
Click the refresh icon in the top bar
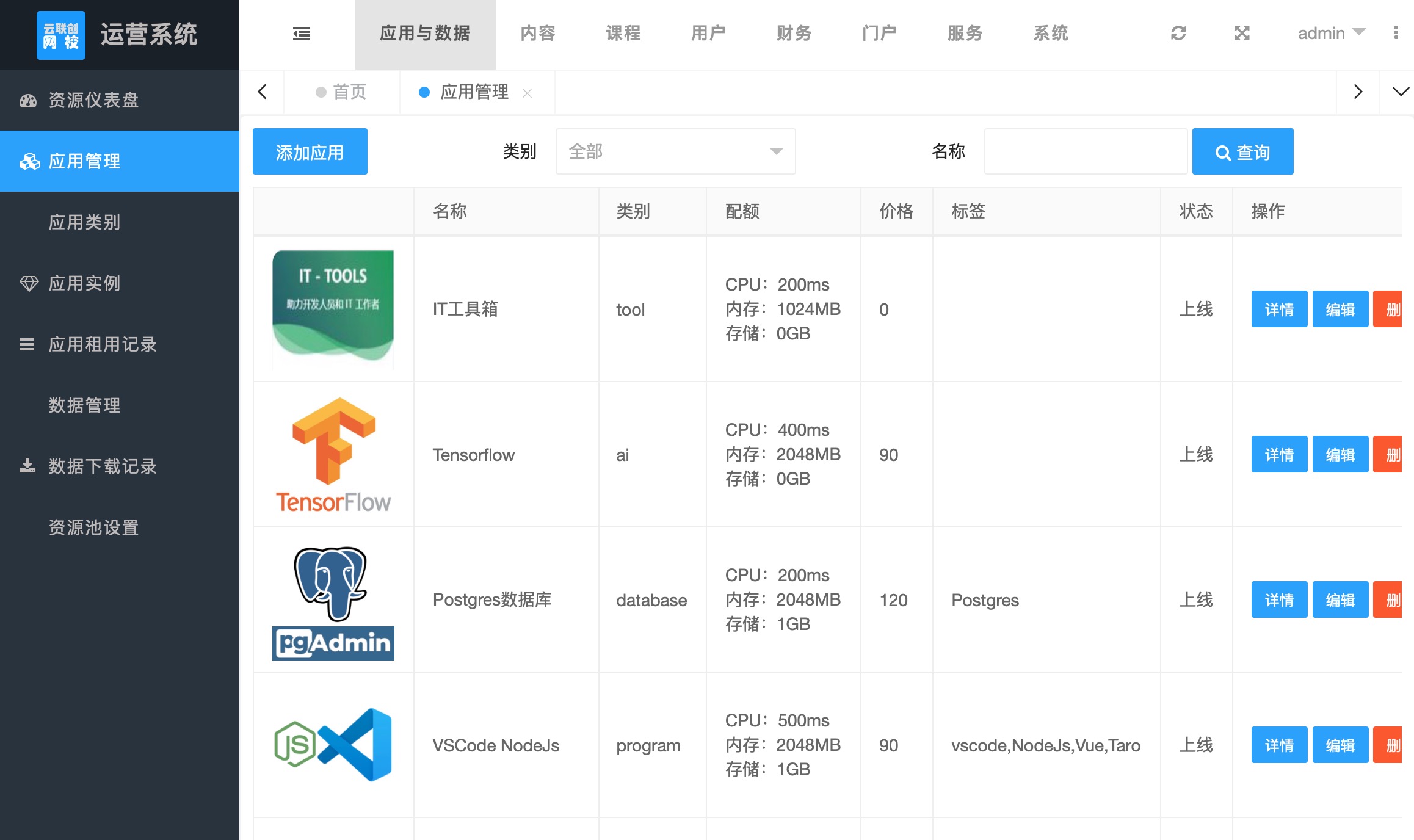click(1178, 33)
